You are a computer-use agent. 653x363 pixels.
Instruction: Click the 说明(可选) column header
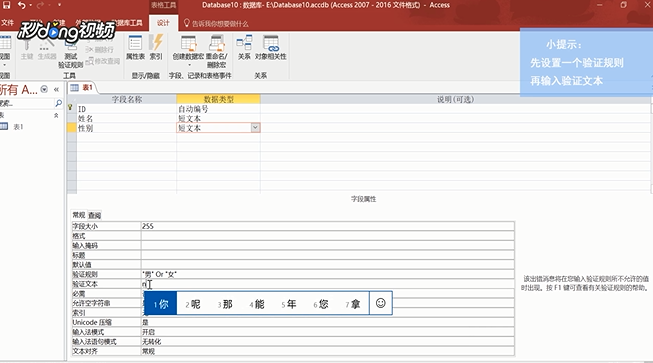pos(455,99)
